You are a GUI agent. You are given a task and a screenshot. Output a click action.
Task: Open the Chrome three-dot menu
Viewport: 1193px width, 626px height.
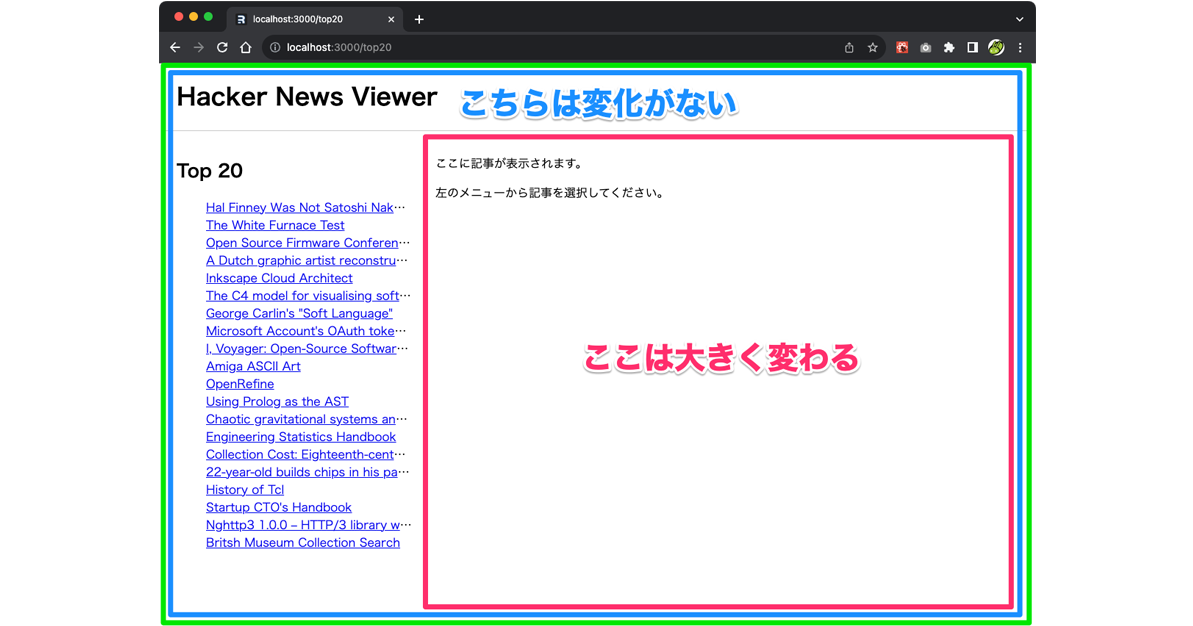pos(1020,46)
